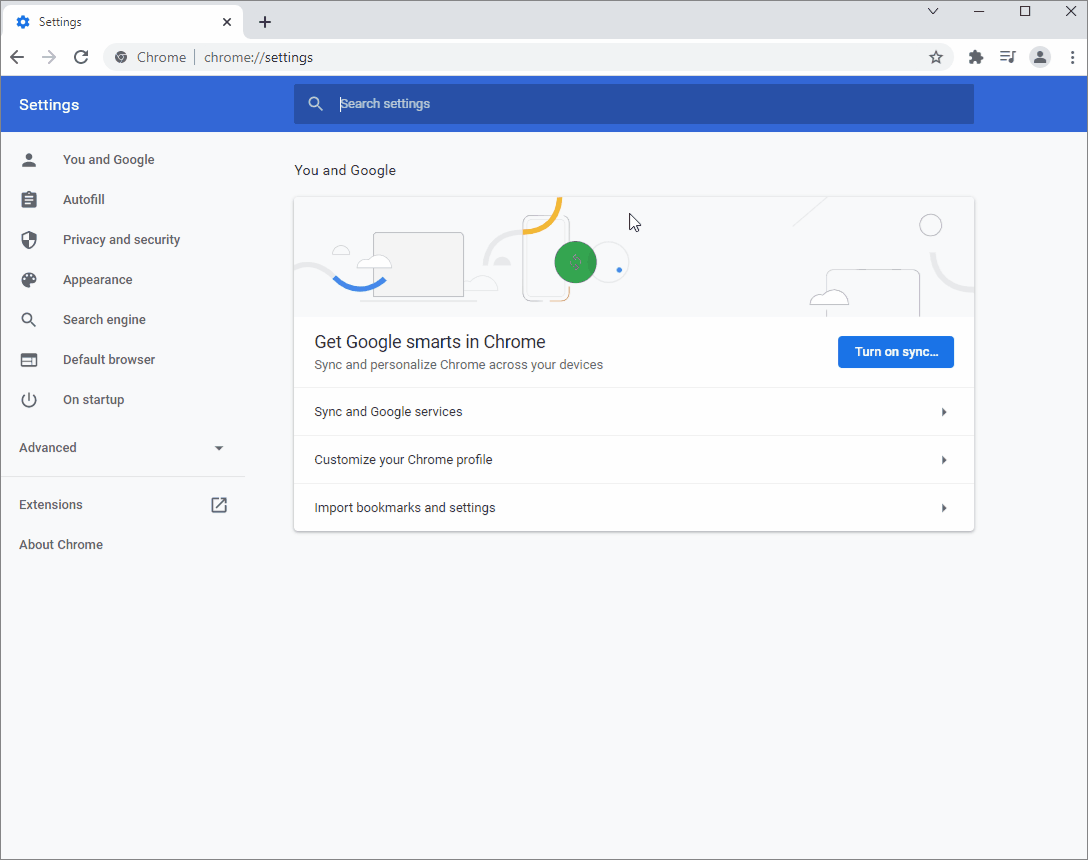This screenshot has height=860, width=1088.
Task: Select Privacy and security section
Action: [123, 239]
